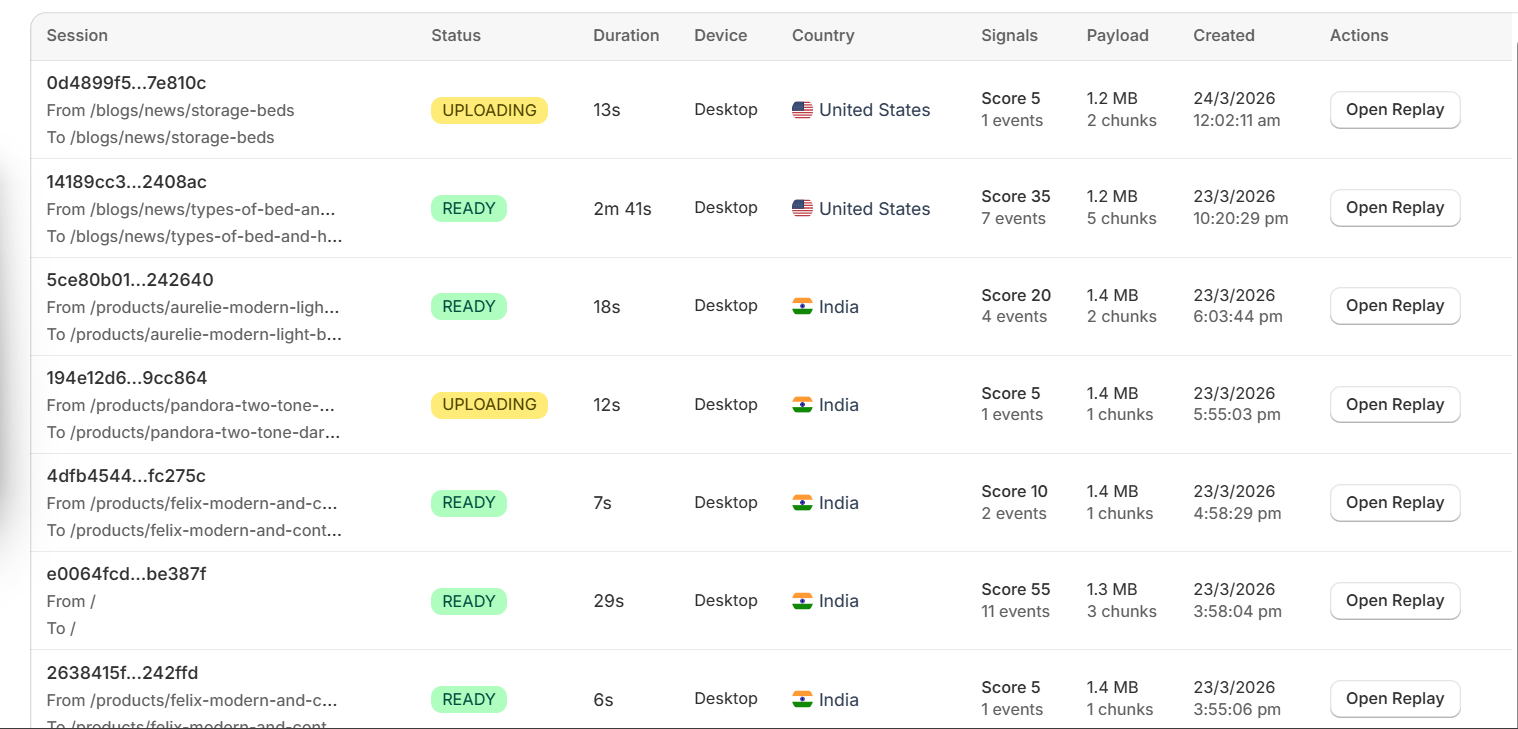Image resolution: width=1518 pixels, height=729 pixels.
Task: Click the Signals column header
Action: click(x=1009, y=35)
